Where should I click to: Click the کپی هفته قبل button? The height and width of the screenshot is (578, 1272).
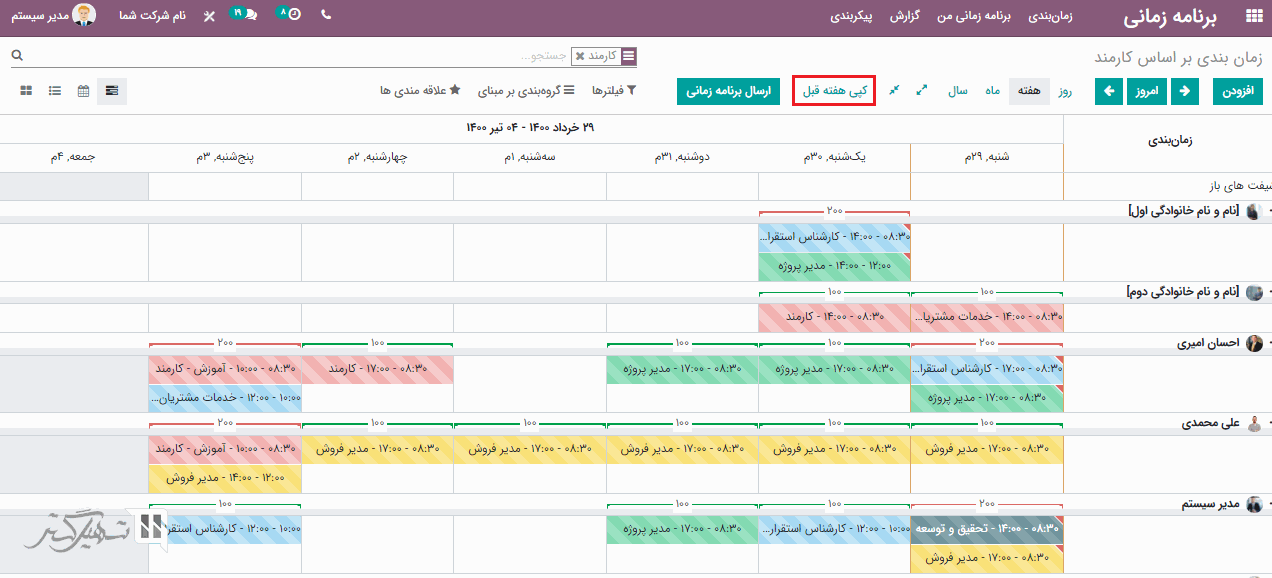833,91
